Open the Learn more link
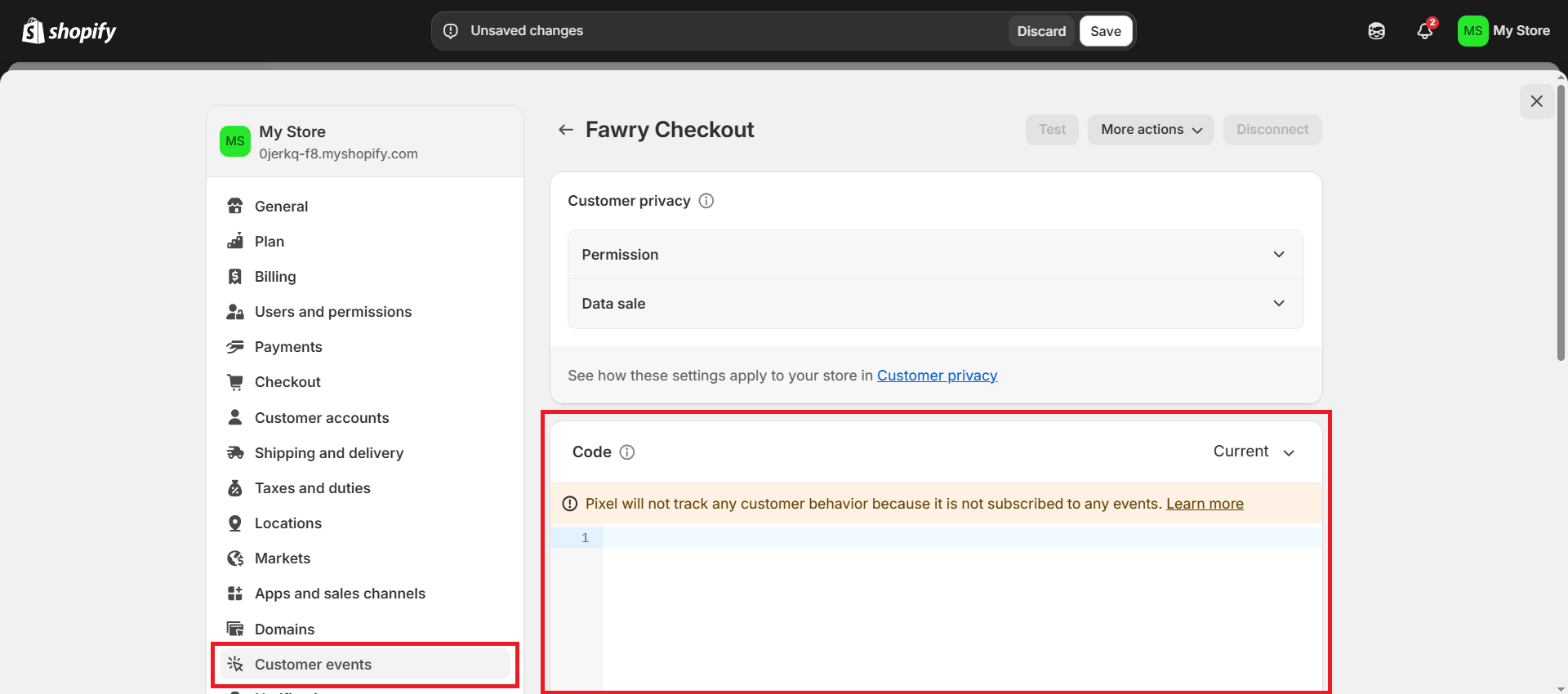 point(1205,504)
